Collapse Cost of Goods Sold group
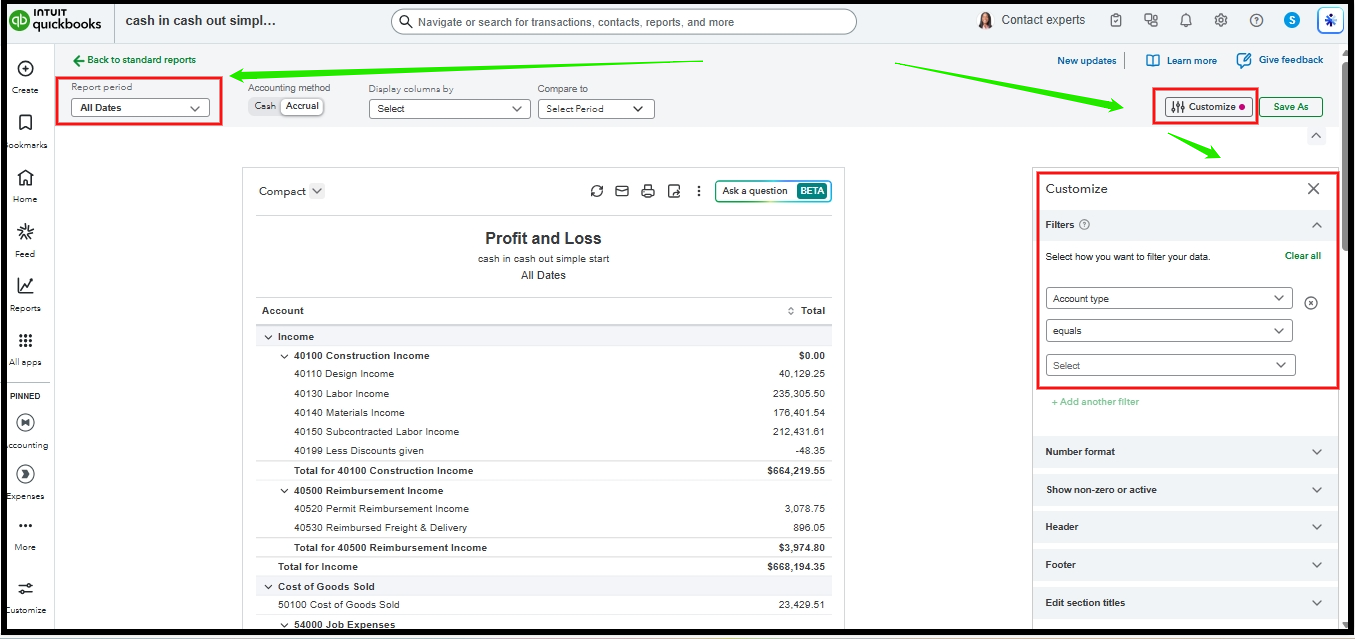The width and height of the screenshot is (1355, 639). 268,587
